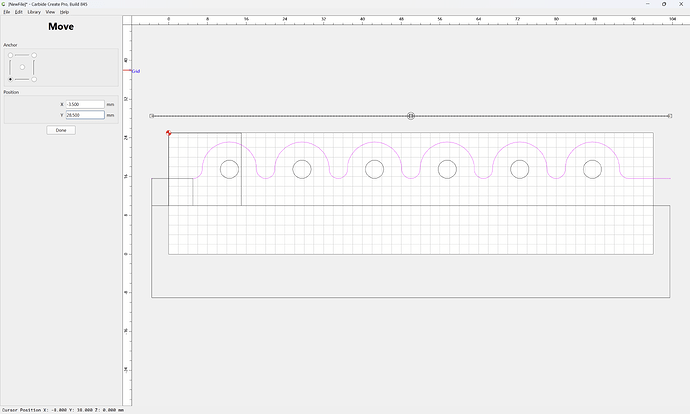Screen dimensions: 690x414
Task: Click the Carbide Create app icon in title bar
Action: pos(4,4)
